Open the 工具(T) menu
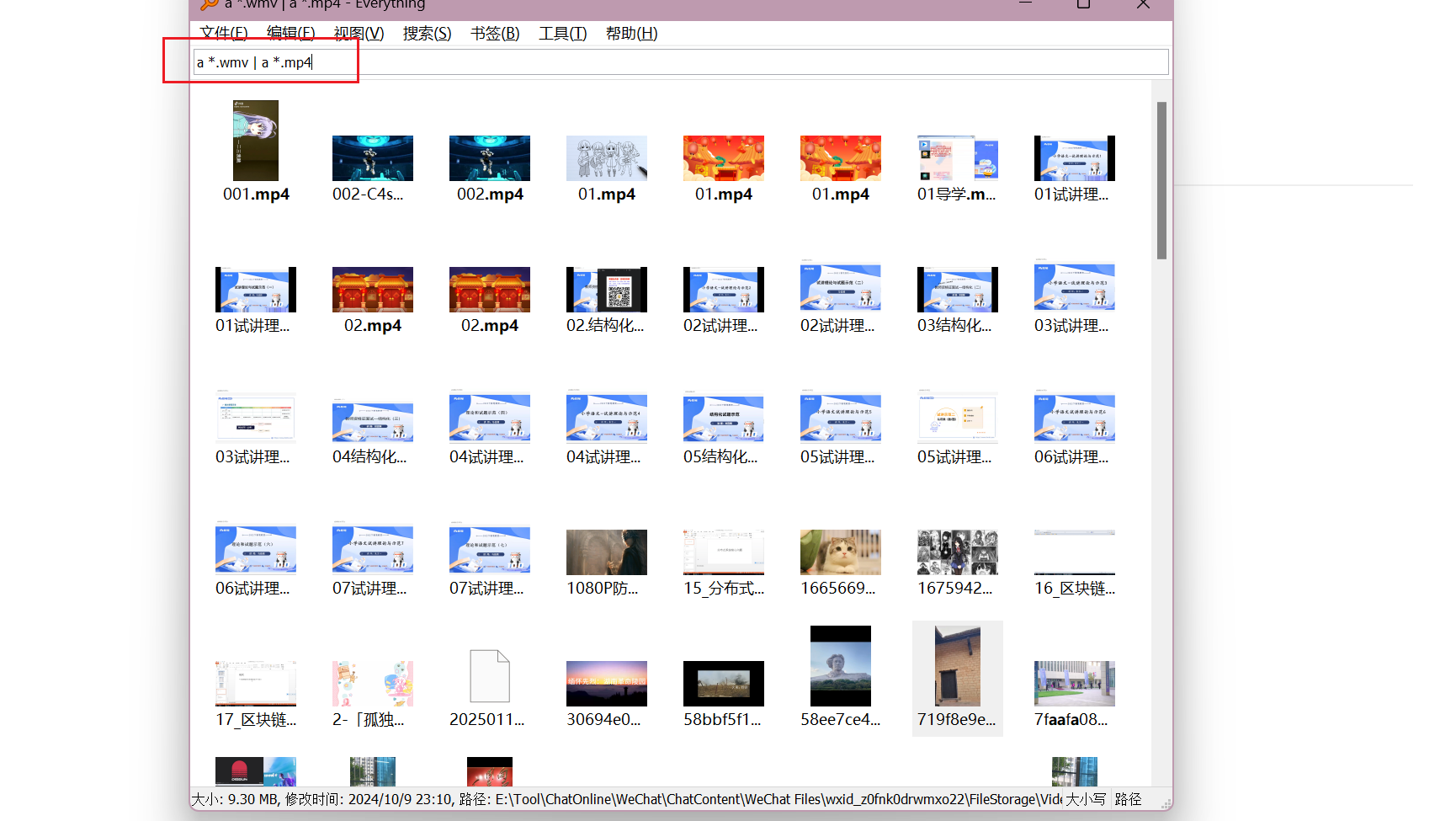The height and width of the screenshot is (821, 1456). click(562, 33)
